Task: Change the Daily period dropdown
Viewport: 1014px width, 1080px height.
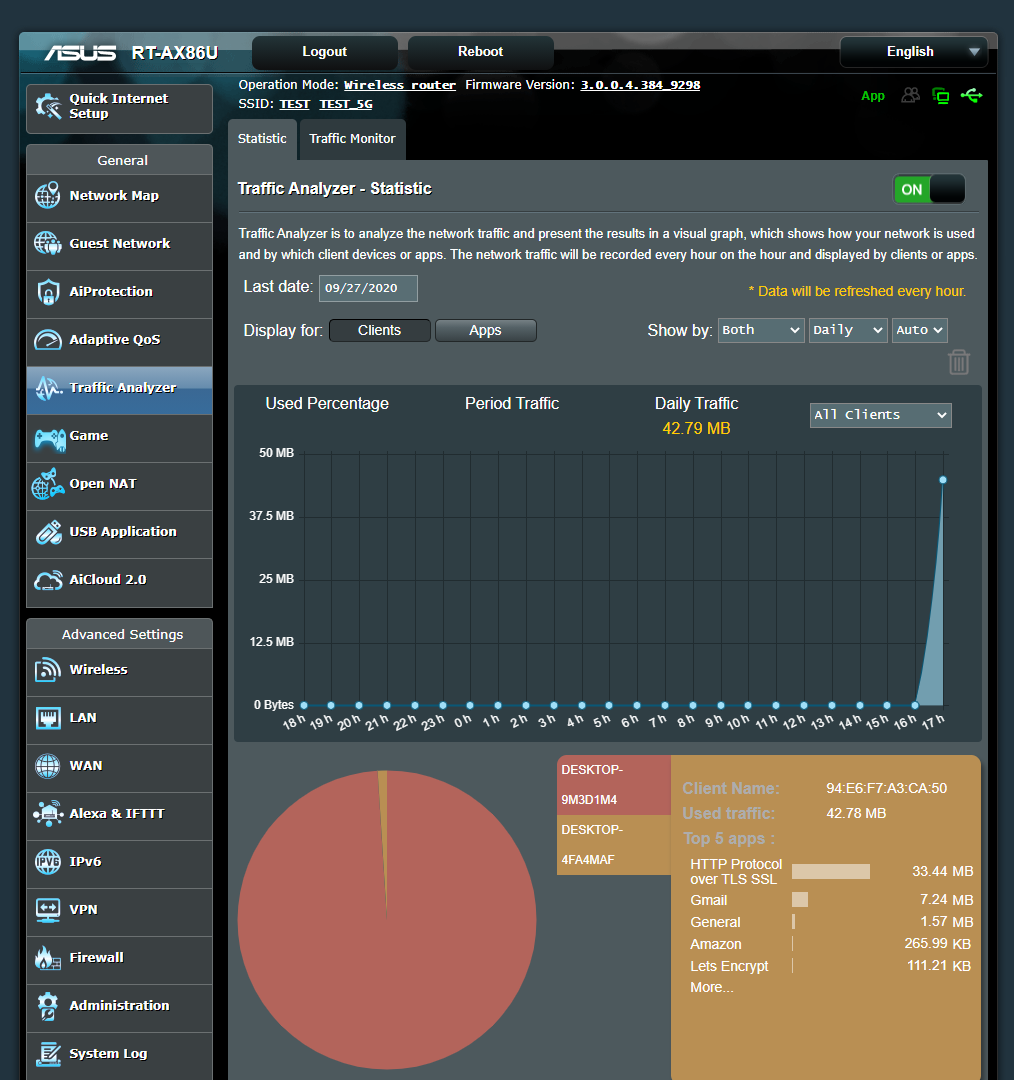Action: click(847, 330)
